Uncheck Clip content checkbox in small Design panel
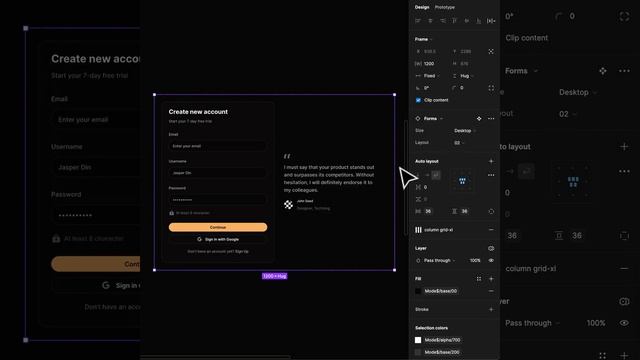 point(418,100)
